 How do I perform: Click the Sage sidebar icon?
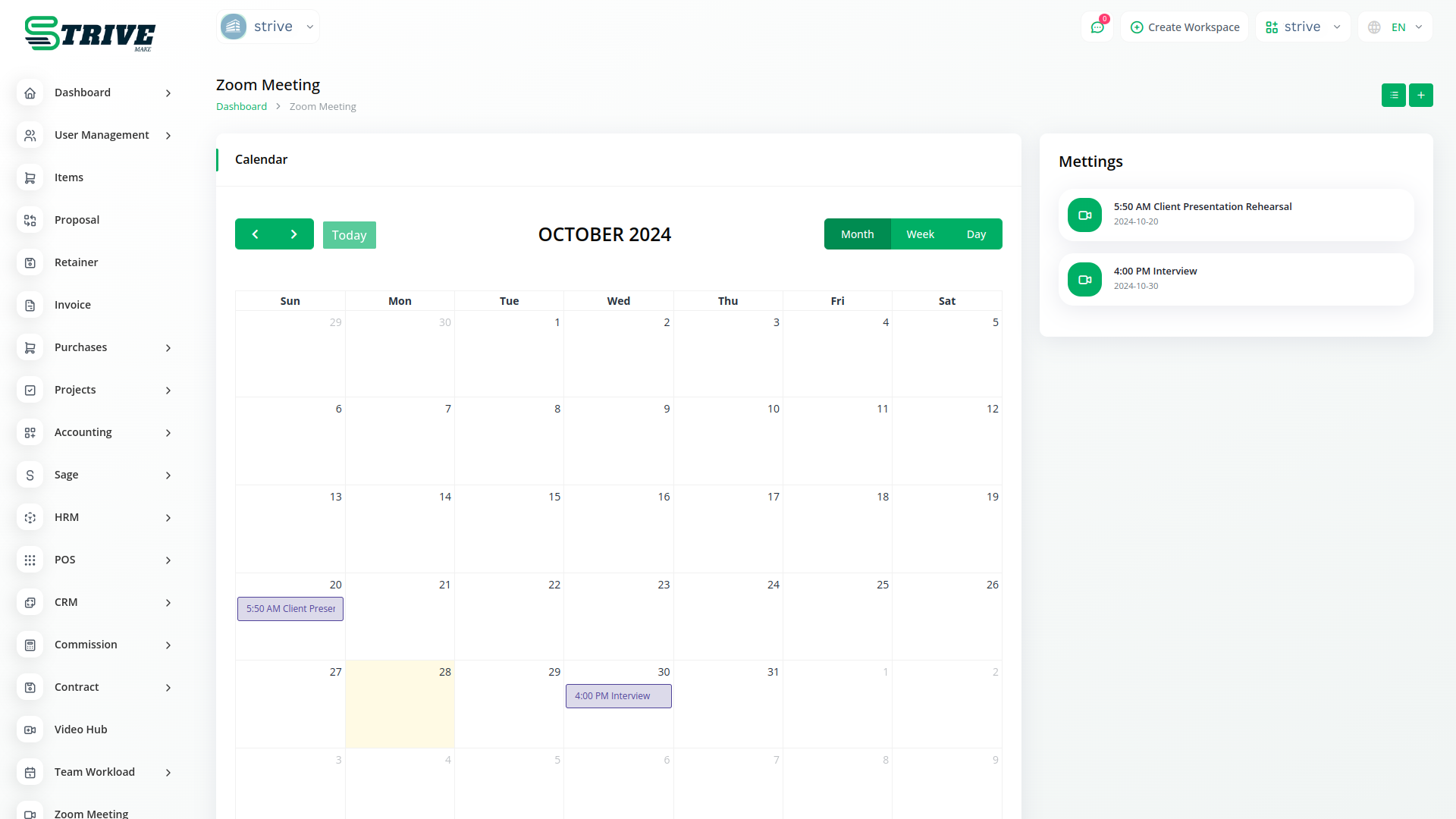pos(30,475)
